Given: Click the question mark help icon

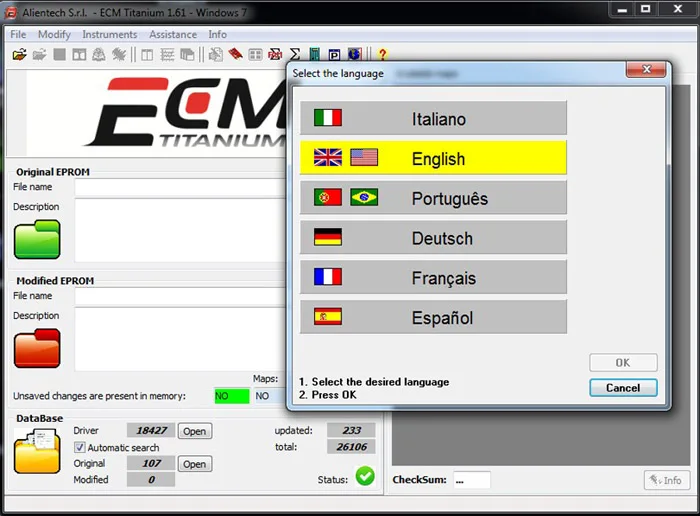Looking at the screenshot, I should point(382,54).
